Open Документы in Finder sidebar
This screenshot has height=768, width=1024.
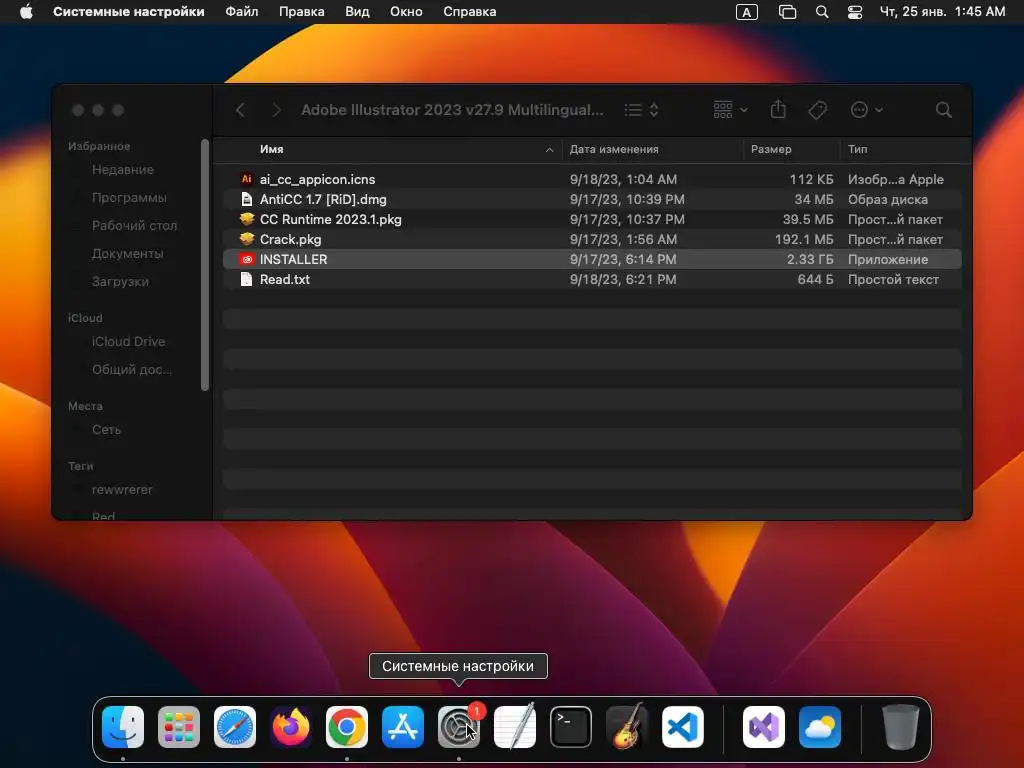[x=127, y=254]
